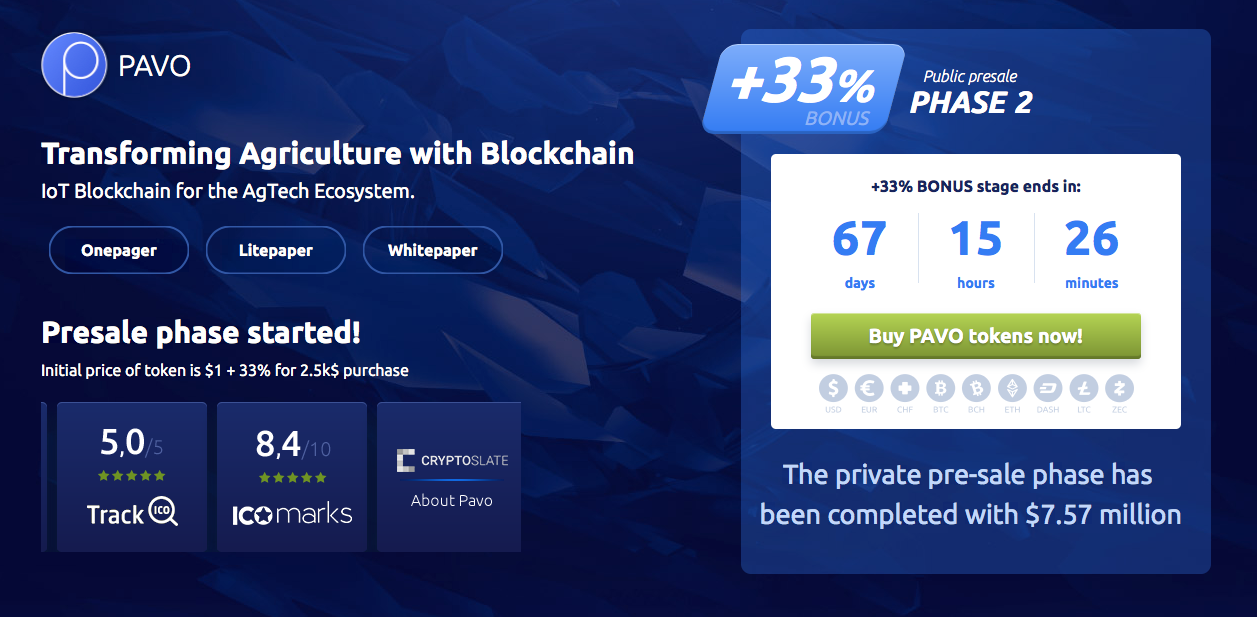Pick the ETH Ethereum icon
The image size is (1257, 617).
pyautogui.click(x=1013, y=388)
